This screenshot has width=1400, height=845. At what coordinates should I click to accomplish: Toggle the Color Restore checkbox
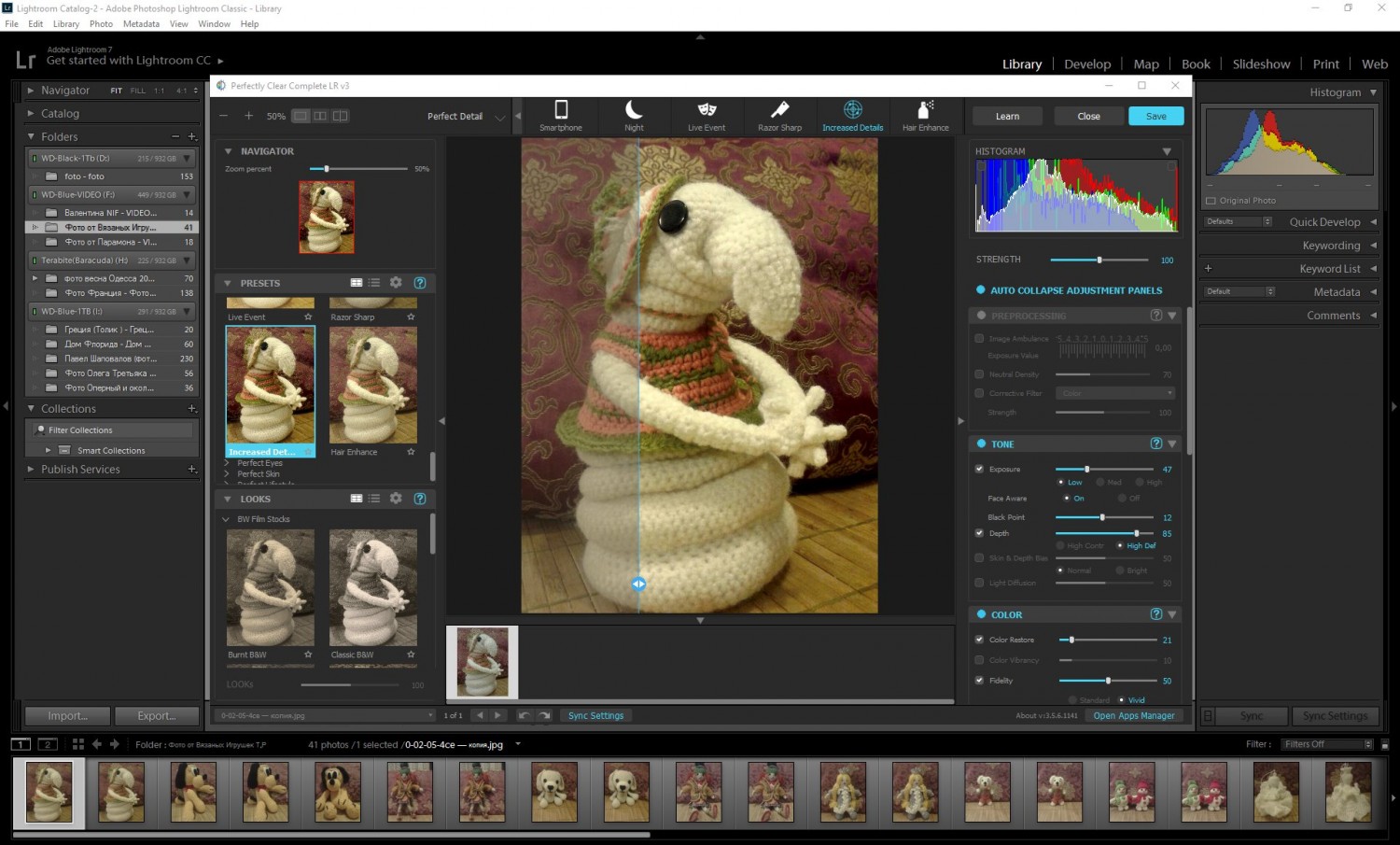[x=979, y=640]
